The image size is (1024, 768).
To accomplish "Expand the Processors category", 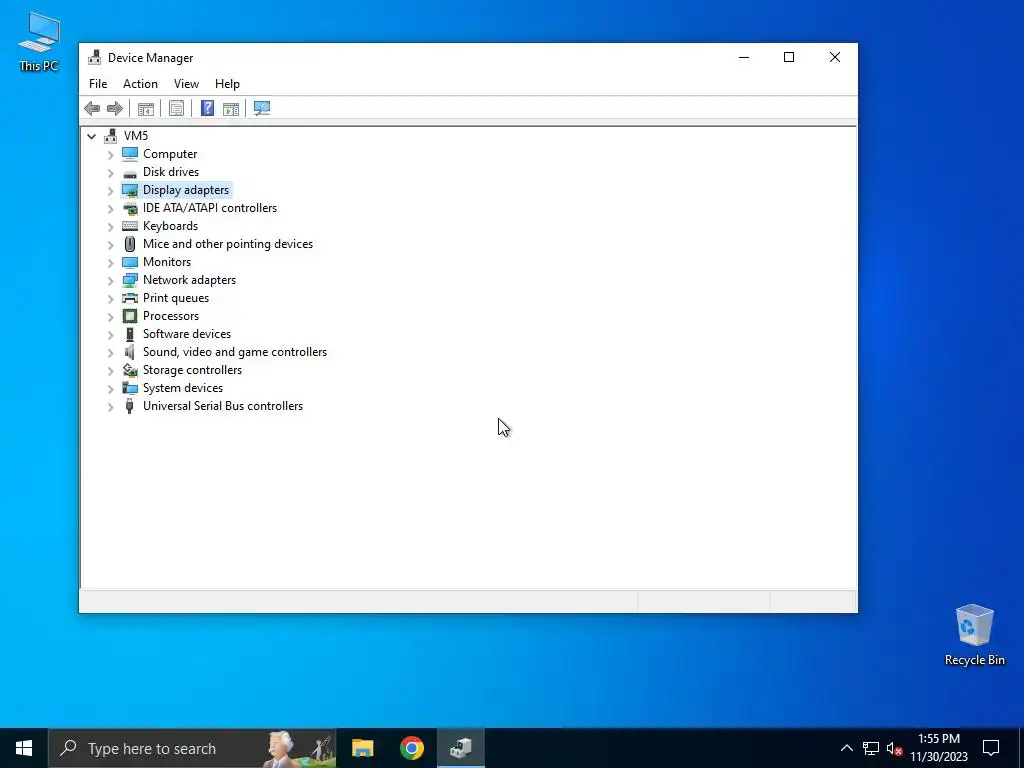I will [110, 317].
